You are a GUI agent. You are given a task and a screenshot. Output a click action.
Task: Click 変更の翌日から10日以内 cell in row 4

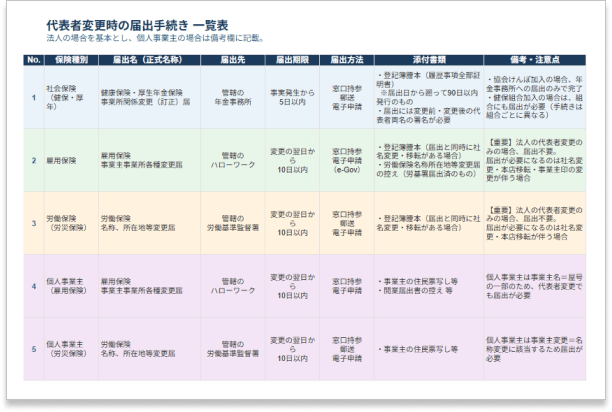click(292, 286)
